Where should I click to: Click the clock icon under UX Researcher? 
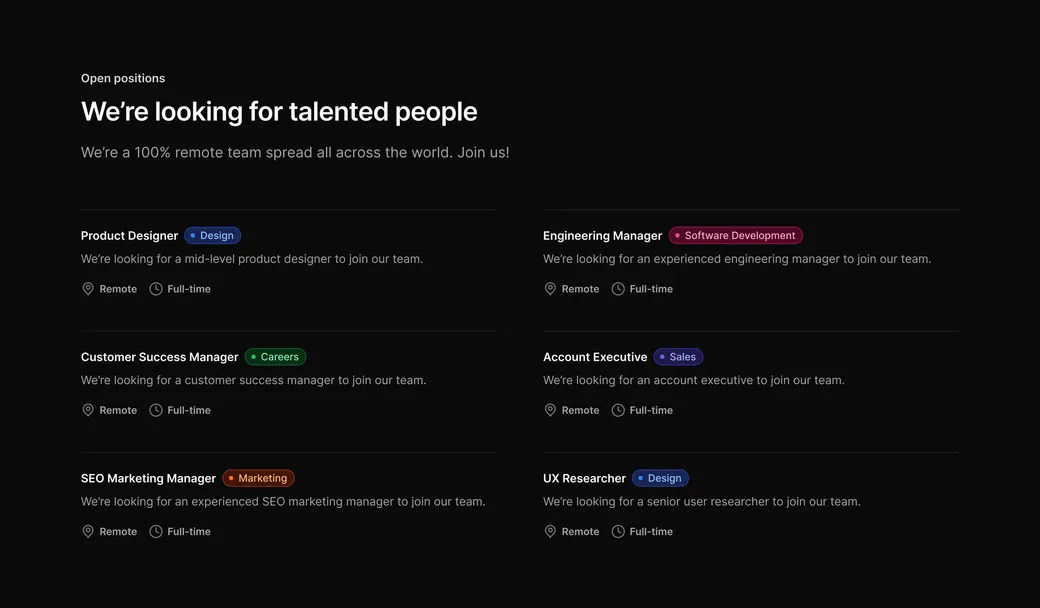[x=618, y=532]
